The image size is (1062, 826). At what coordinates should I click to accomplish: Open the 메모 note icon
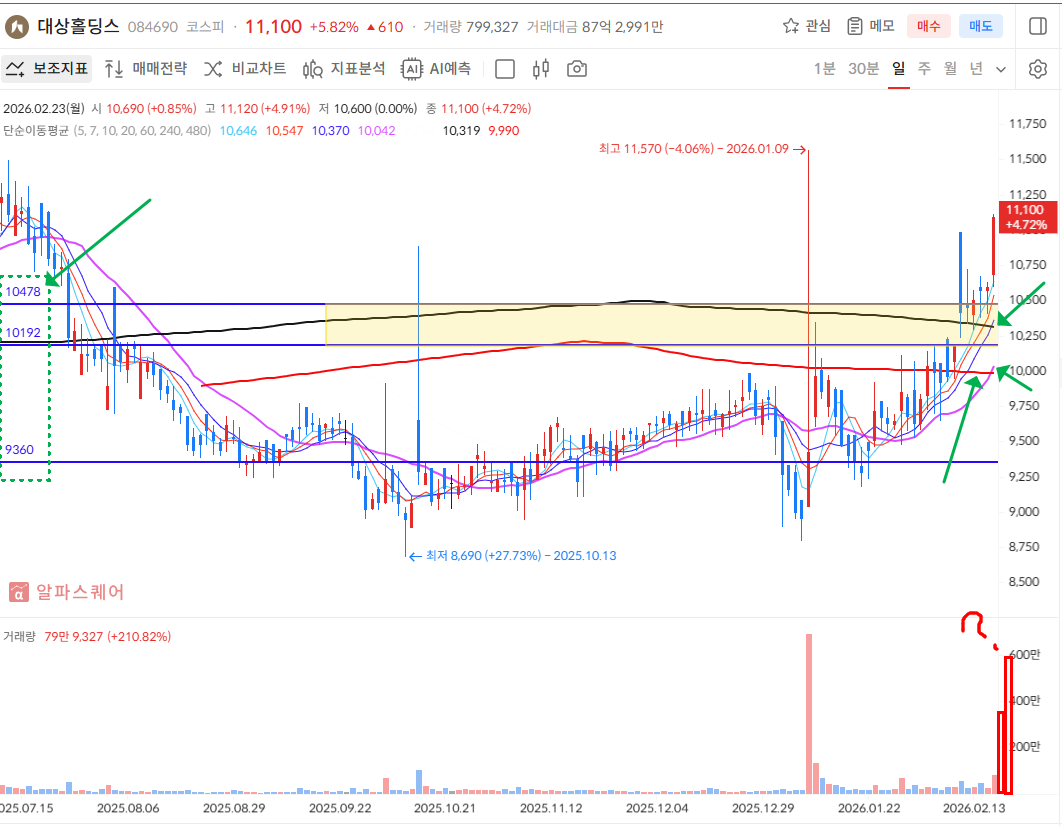[870, 26]
